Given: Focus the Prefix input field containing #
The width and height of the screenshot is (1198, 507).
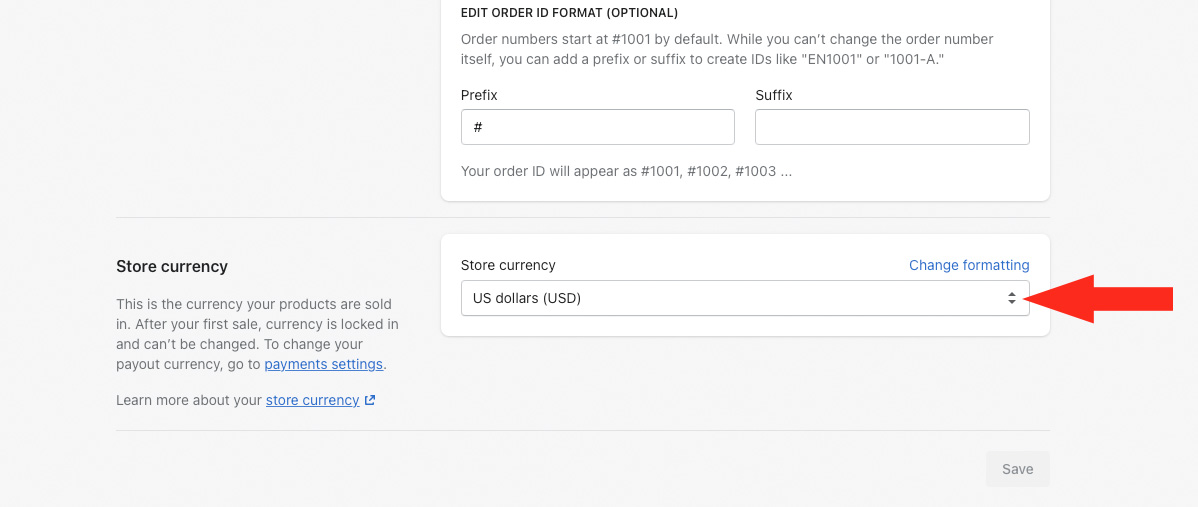Looking at the screenshot, I should [x=597, y=127].
